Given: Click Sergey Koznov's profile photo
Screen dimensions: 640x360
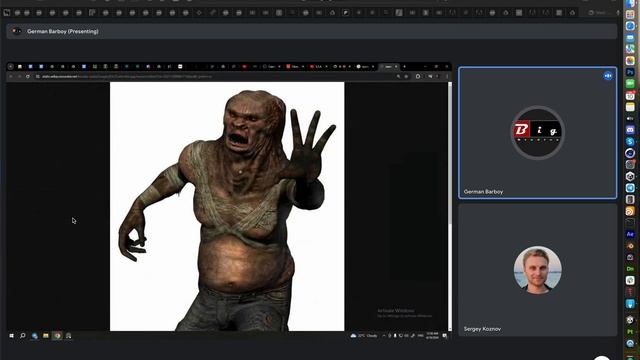Looking at the screenshot, I should point(538,270).
